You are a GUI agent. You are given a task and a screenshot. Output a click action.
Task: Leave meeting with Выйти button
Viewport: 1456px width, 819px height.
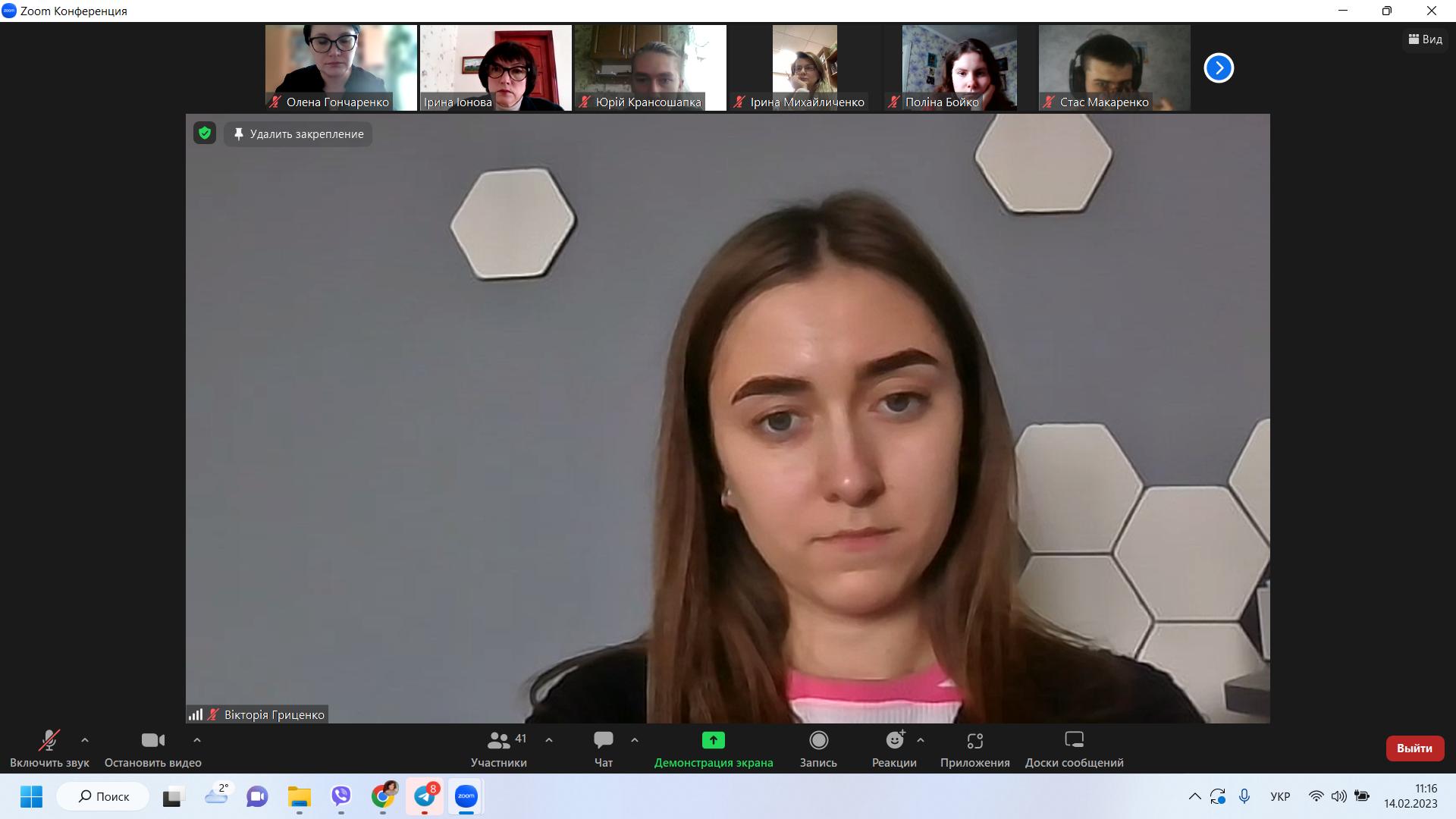tap(1414, 748)
